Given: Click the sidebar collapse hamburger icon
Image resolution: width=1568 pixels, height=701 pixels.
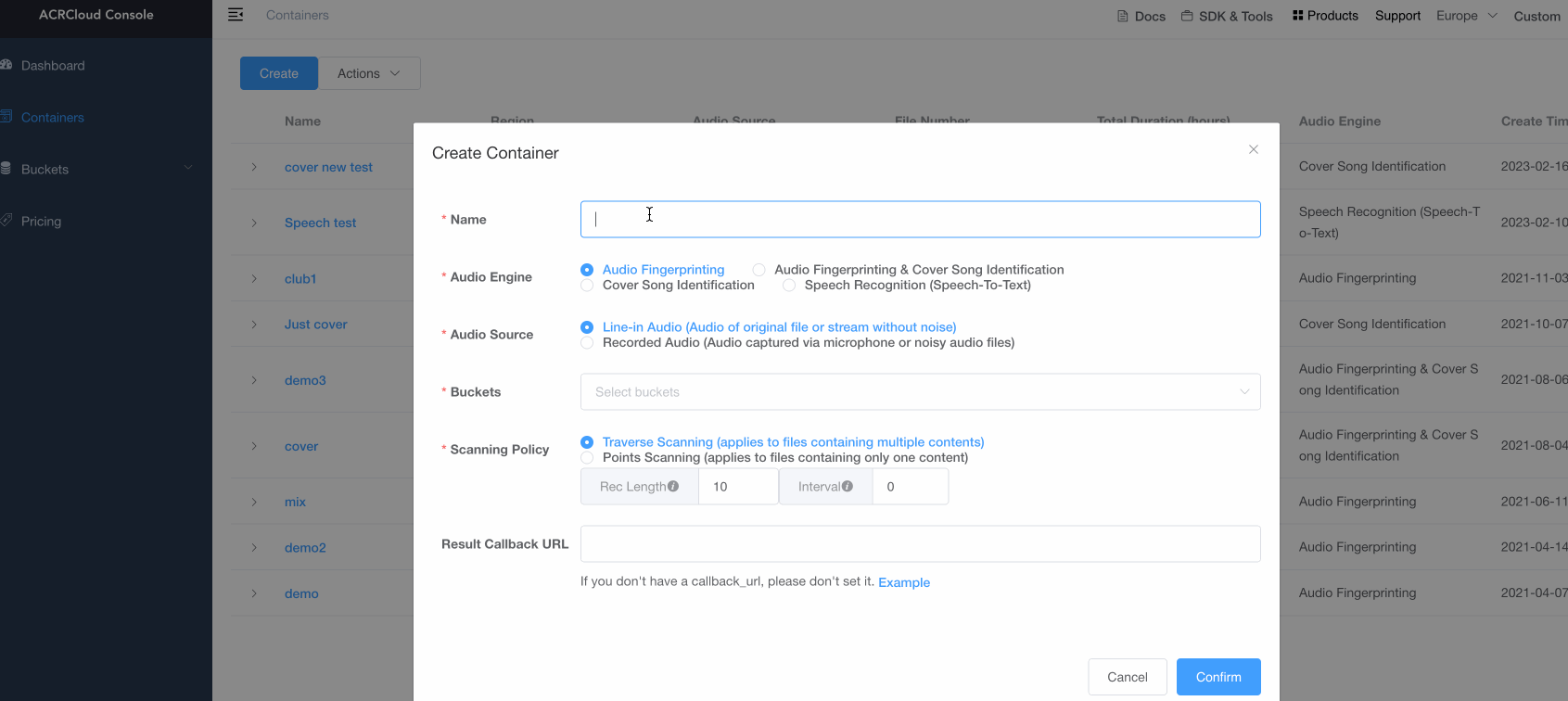Looking at the screenshot, I should tap(236, 15).
